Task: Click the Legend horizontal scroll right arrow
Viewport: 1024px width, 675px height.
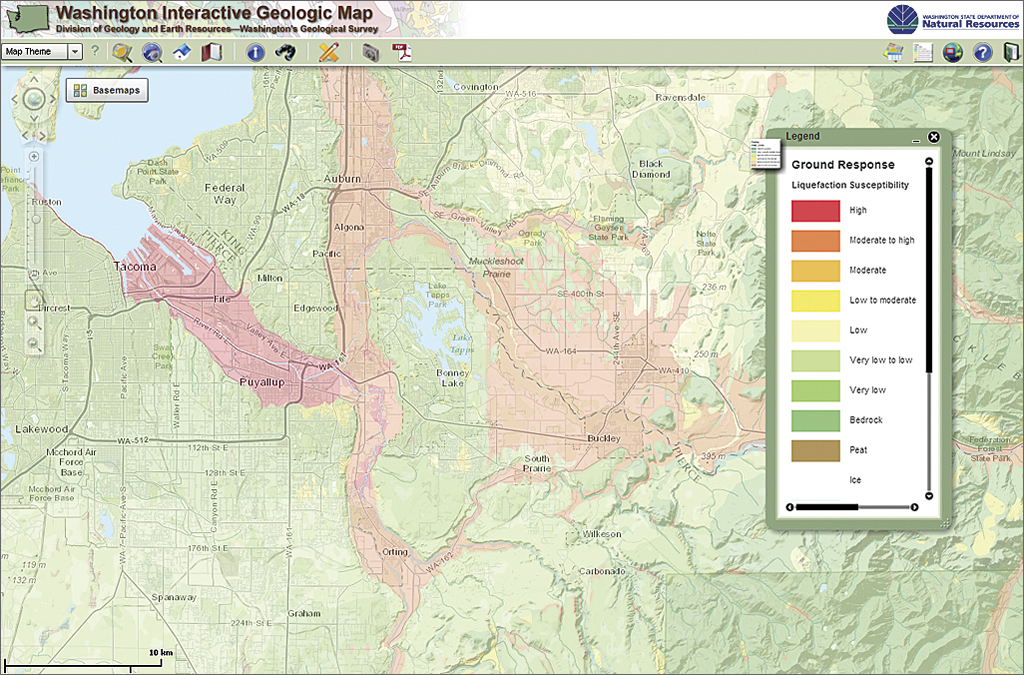Action: [914, 507]
